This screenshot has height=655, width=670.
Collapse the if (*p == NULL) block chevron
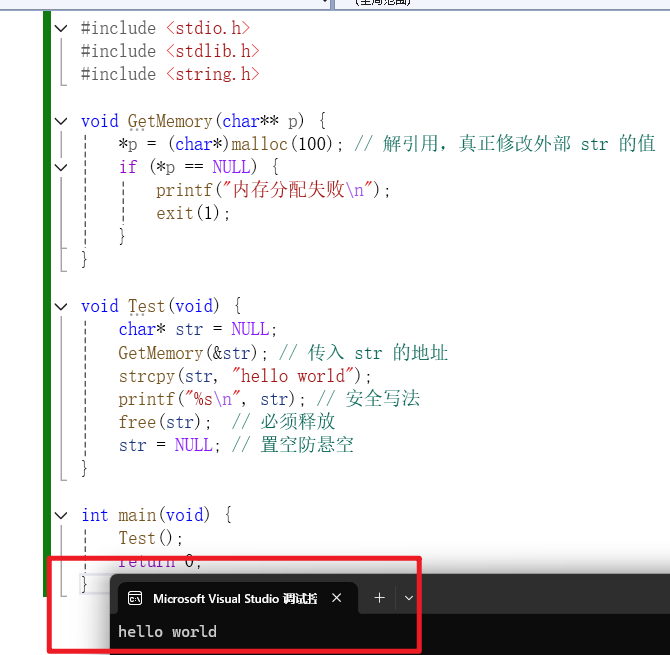point(61,167)
